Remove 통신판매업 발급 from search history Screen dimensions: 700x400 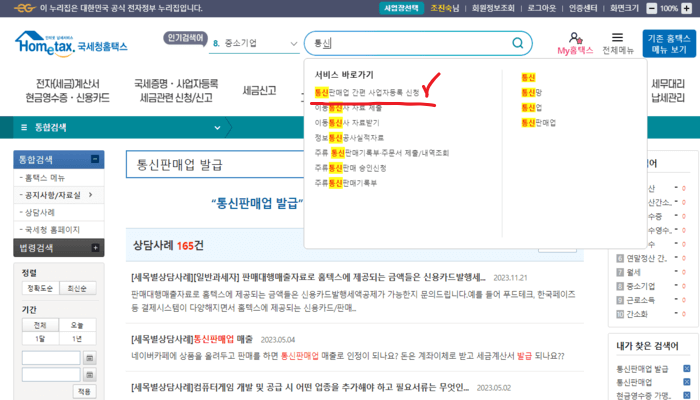coord(687,368)
